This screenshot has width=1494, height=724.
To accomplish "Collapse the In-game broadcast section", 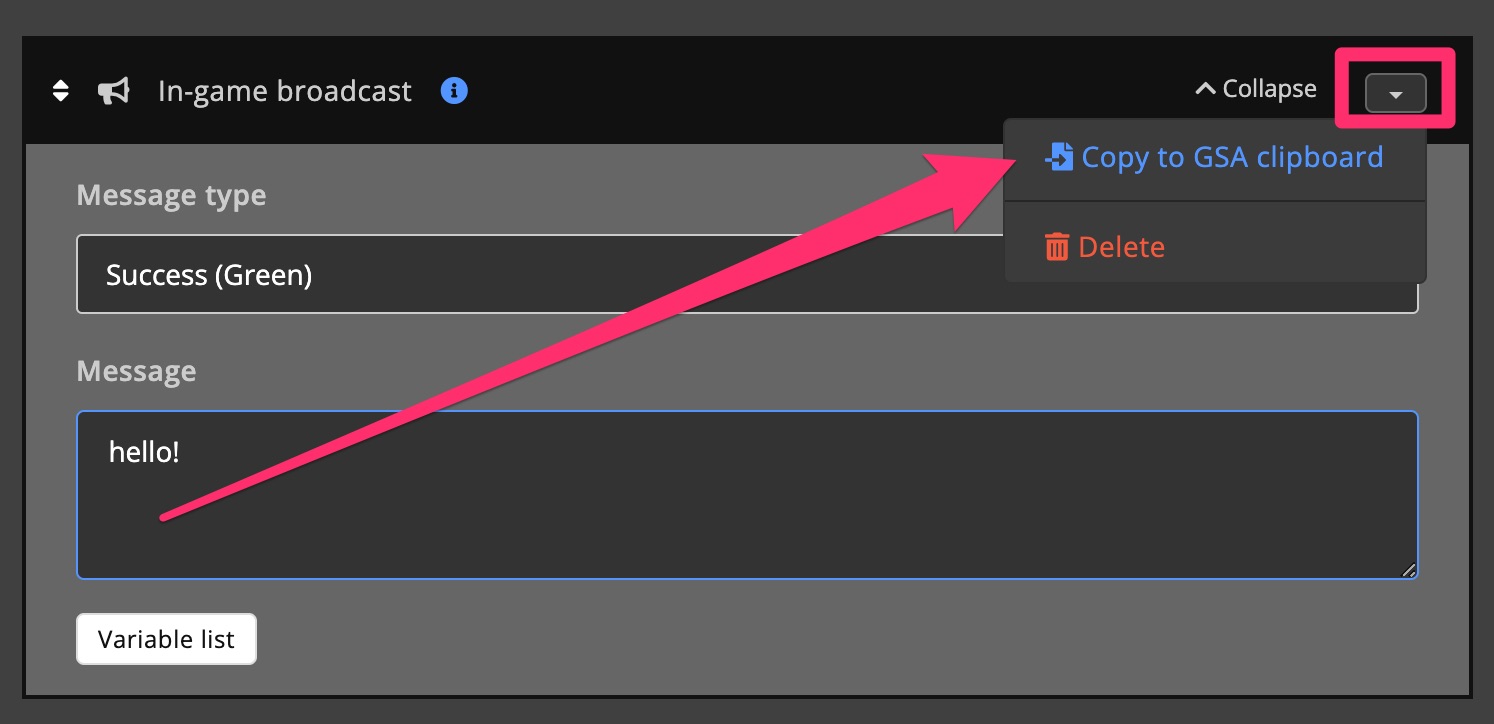I will [1255, 88].
